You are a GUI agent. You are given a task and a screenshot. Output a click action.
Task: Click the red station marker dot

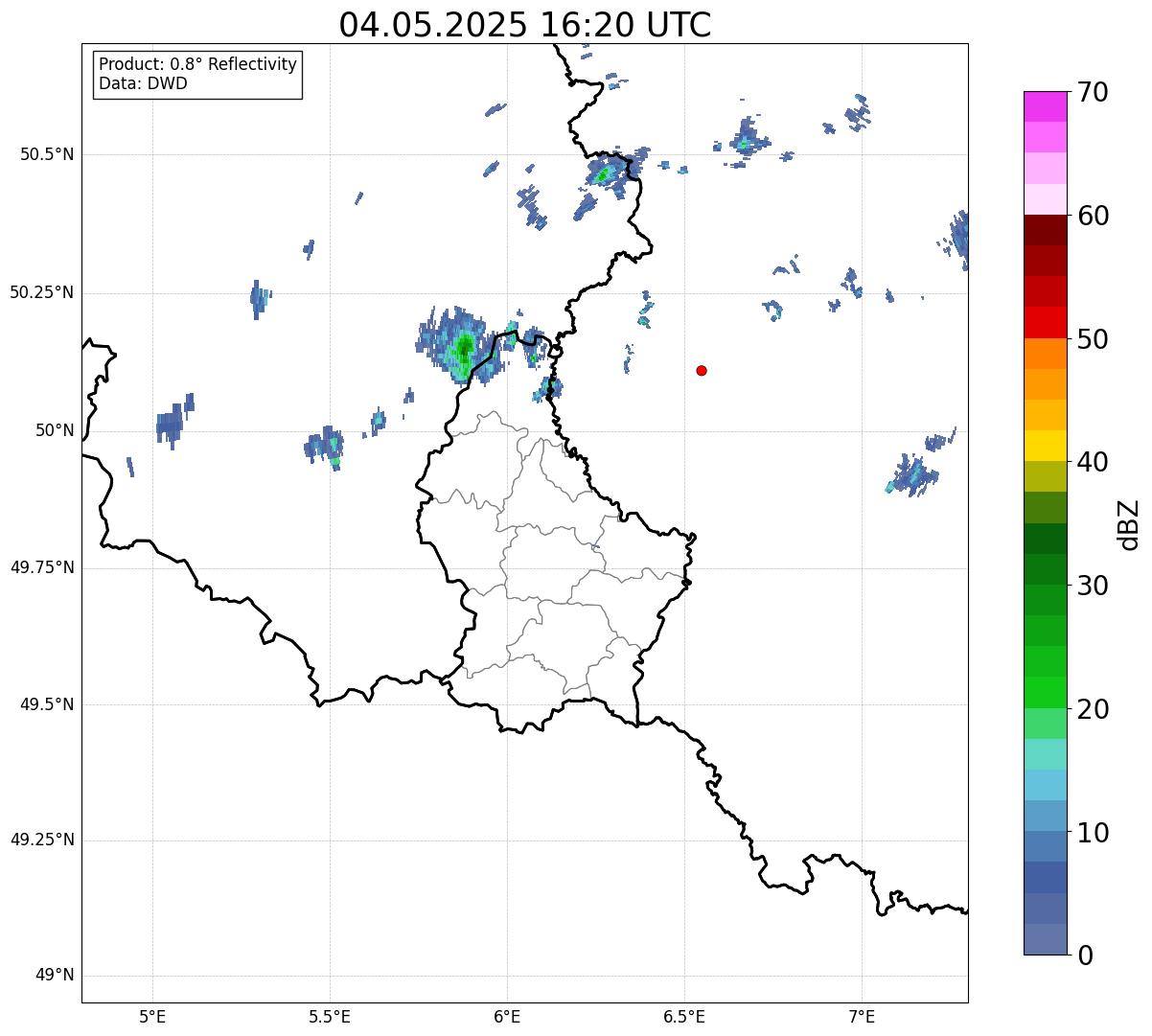(702, 370)
